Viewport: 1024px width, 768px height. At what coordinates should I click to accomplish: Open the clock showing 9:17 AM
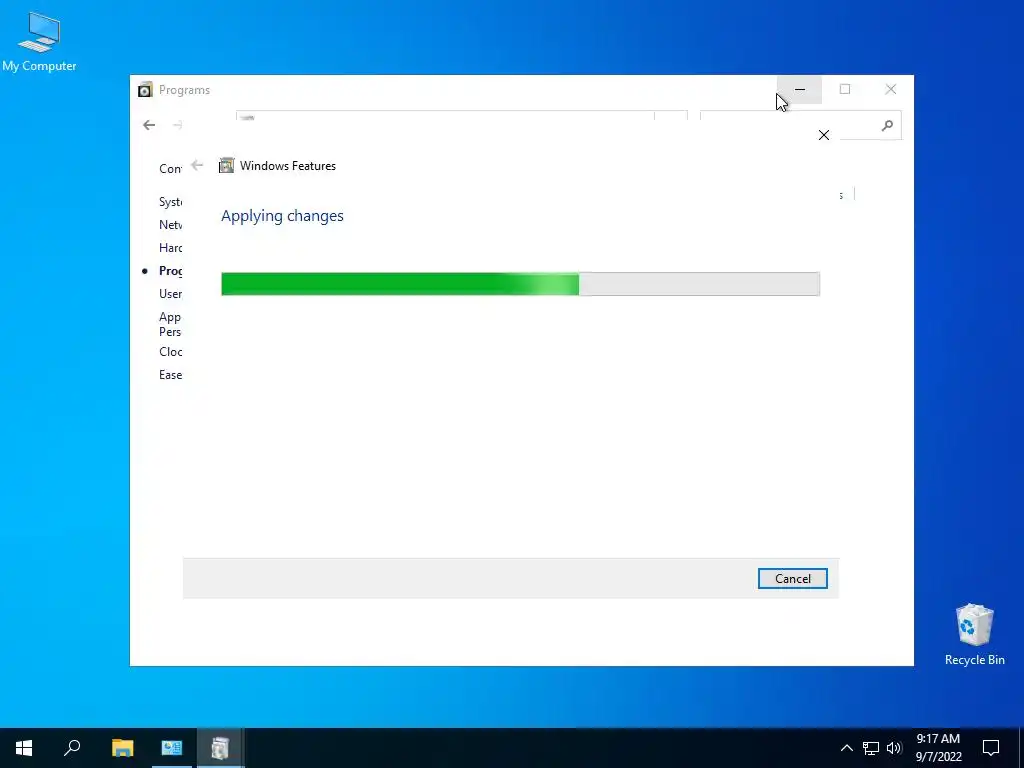[x=938, y=748]
